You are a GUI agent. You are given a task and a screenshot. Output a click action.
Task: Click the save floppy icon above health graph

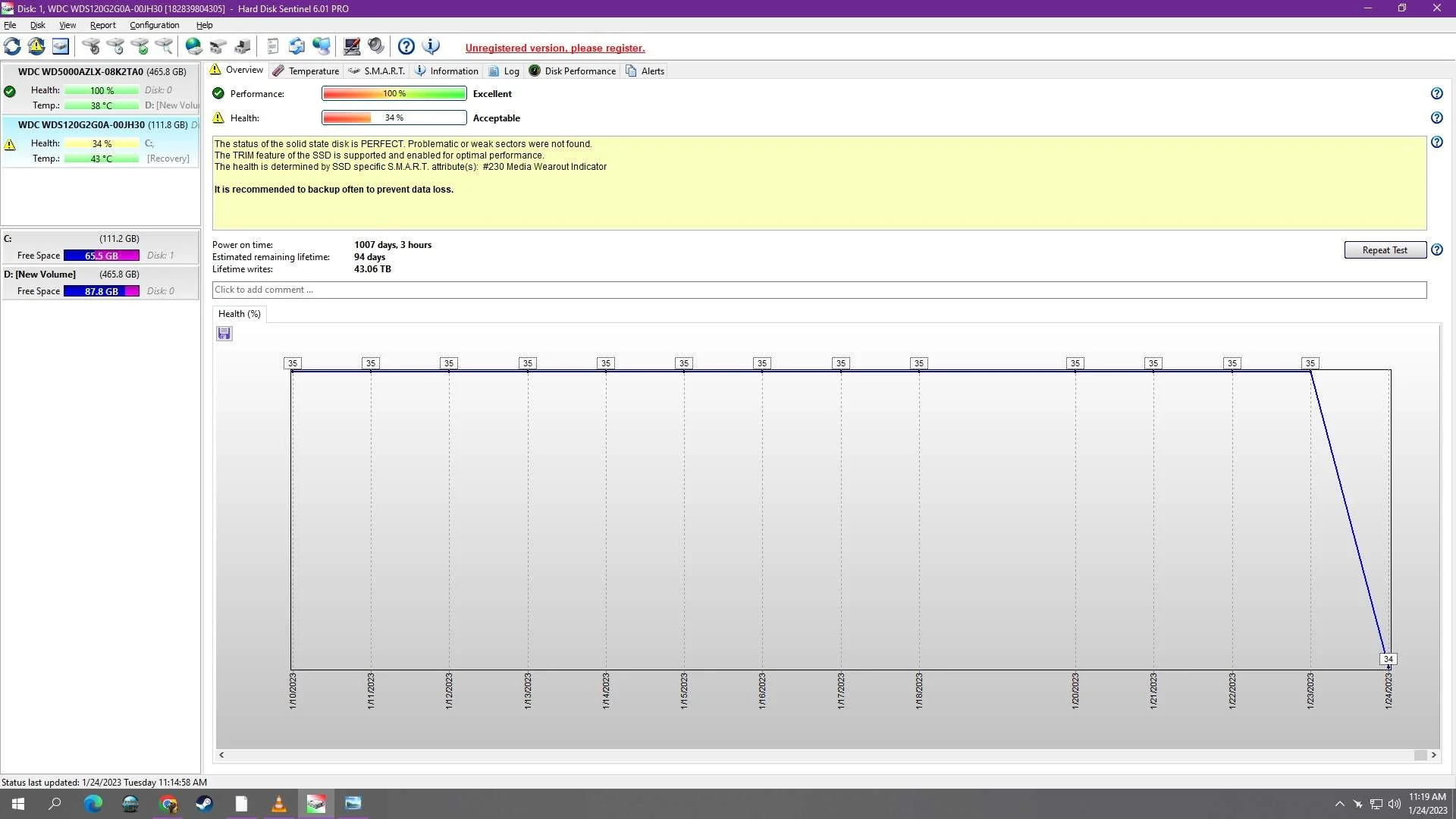[224, 334]
